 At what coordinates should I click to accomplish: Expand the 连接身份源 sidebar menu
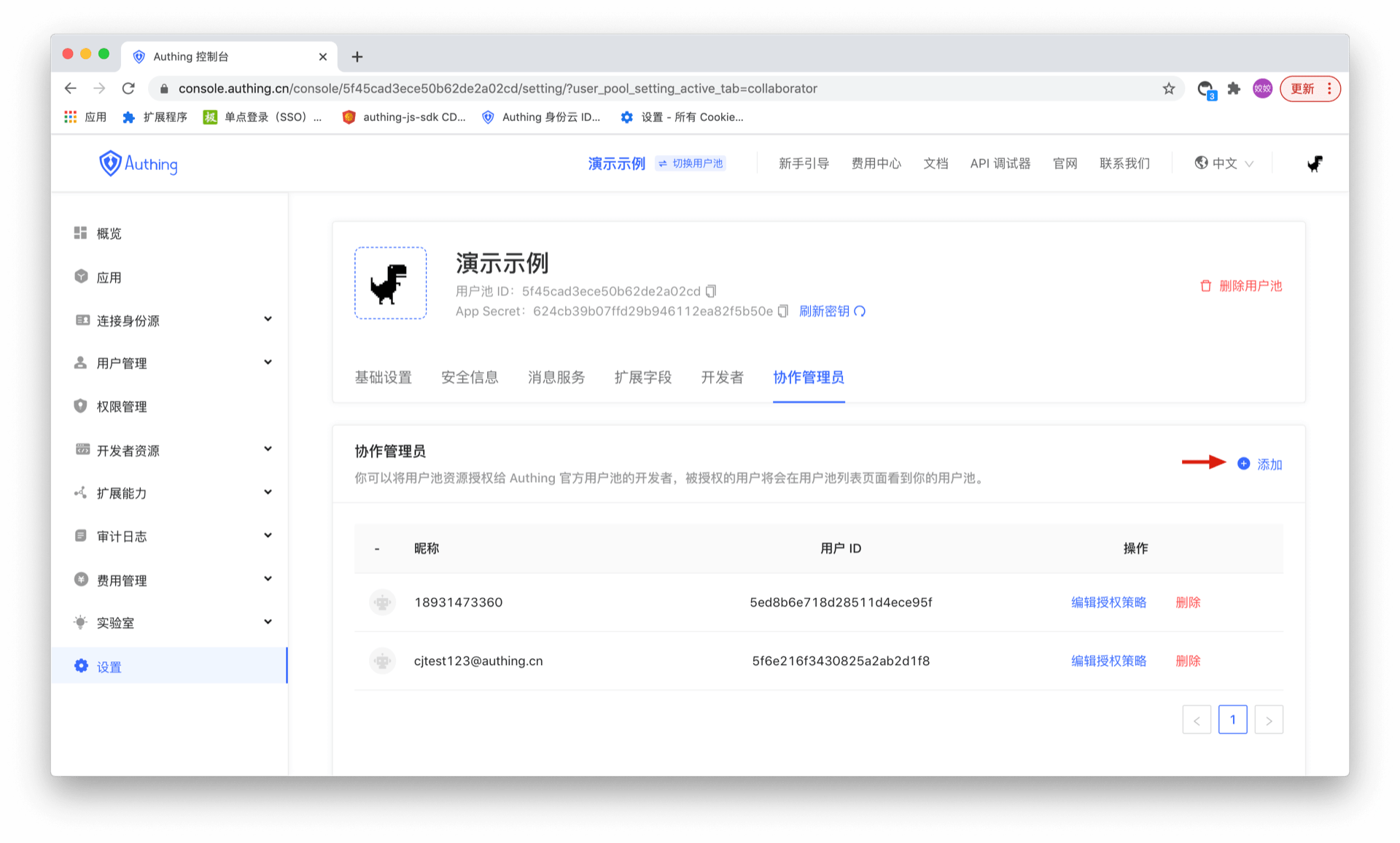pyautogui.click(x=268, y=319)
